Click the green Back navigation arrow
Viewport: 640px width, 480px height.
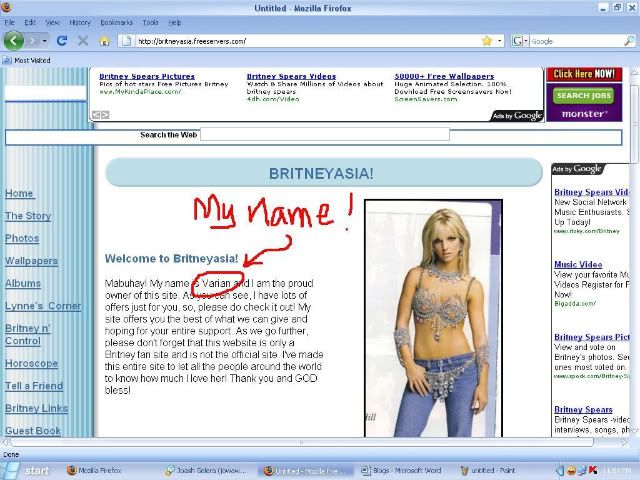[x=13, y=41]
